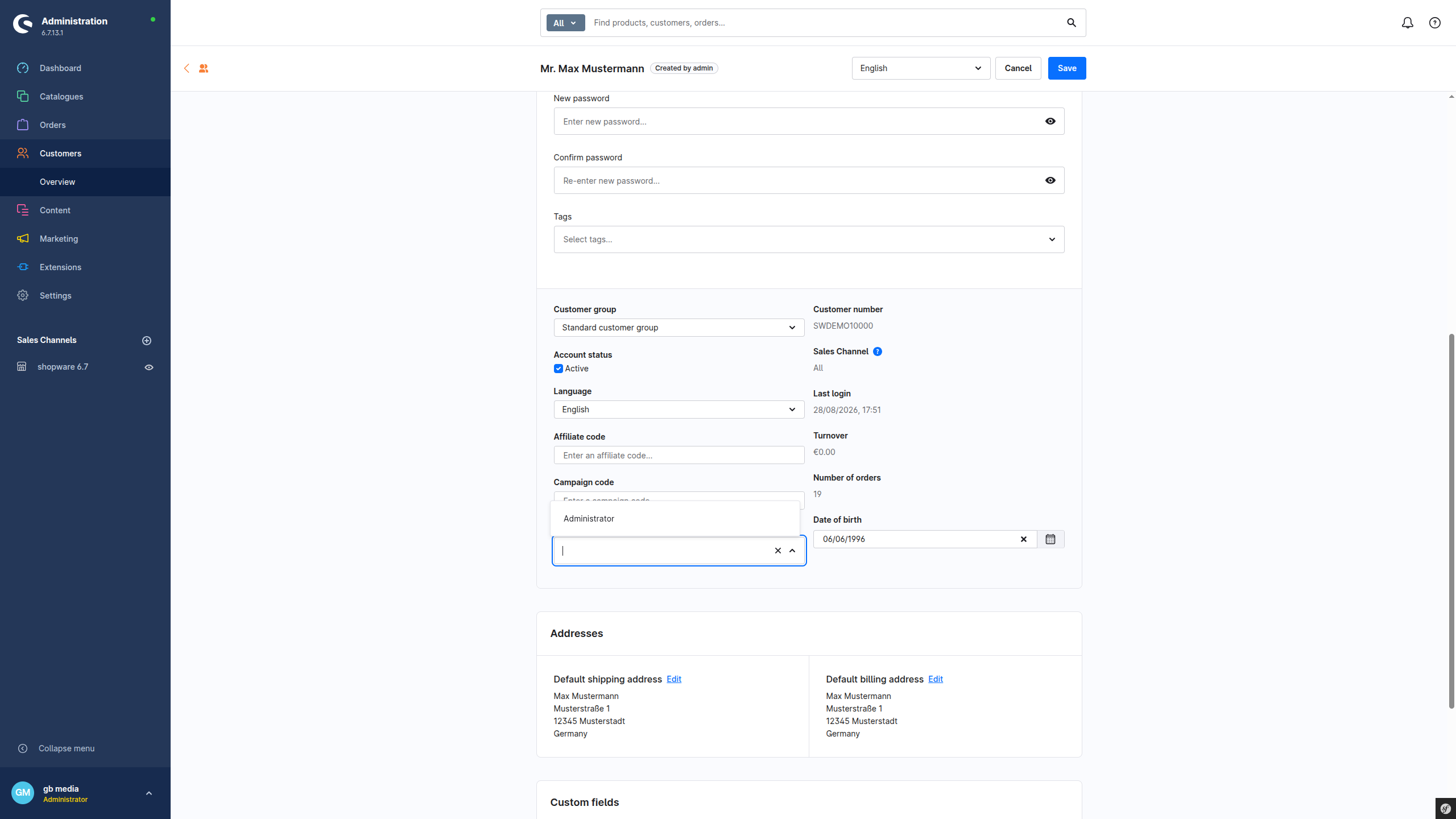Viewport: 1456px width, 819px height.
Task: Open the notifications bell
Action: coord(1407,23)
